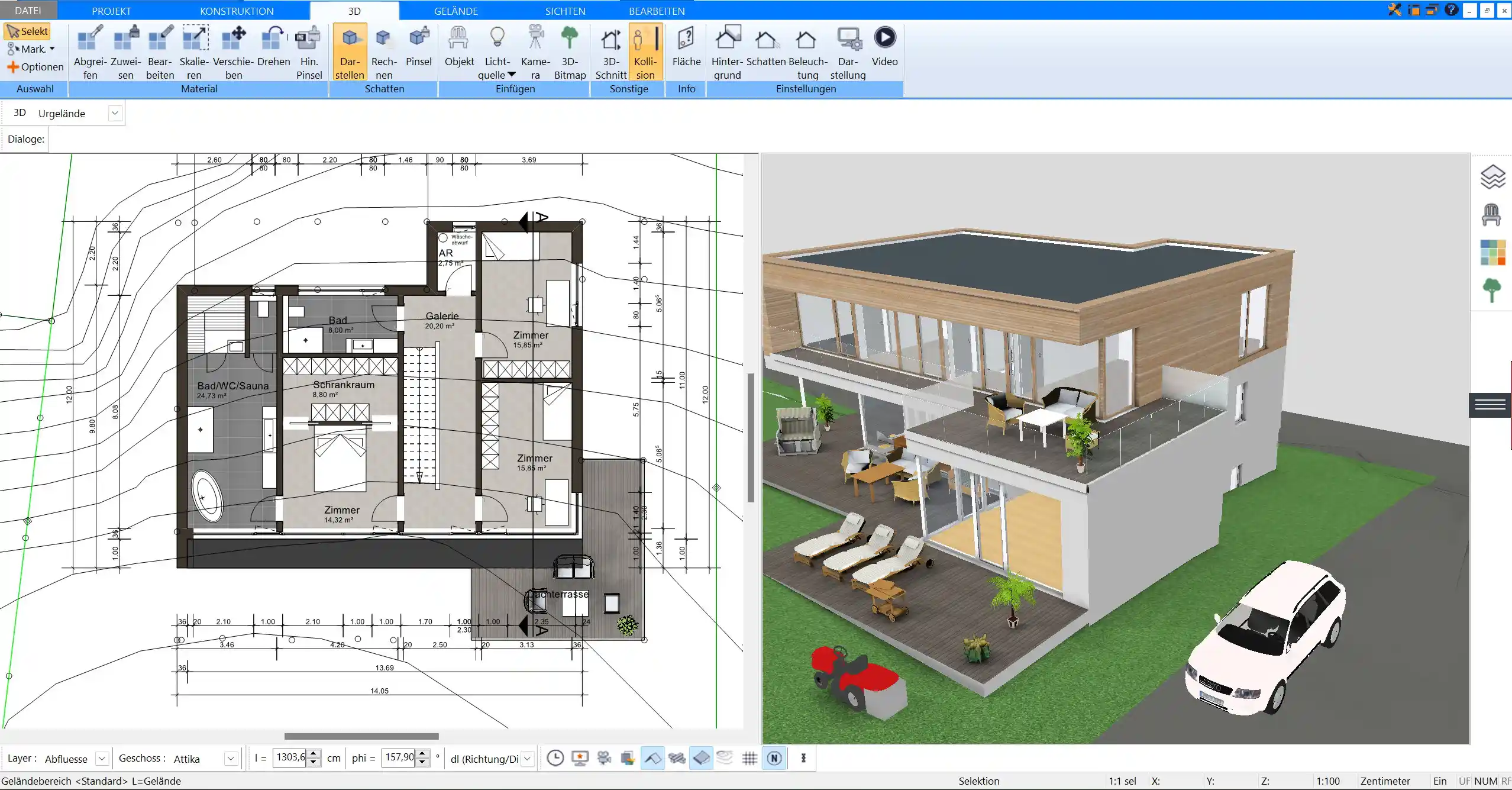This screenshot has width=1512, height=790.
Task: Switch to the SICHTEN tab
Action: (565, 11)
